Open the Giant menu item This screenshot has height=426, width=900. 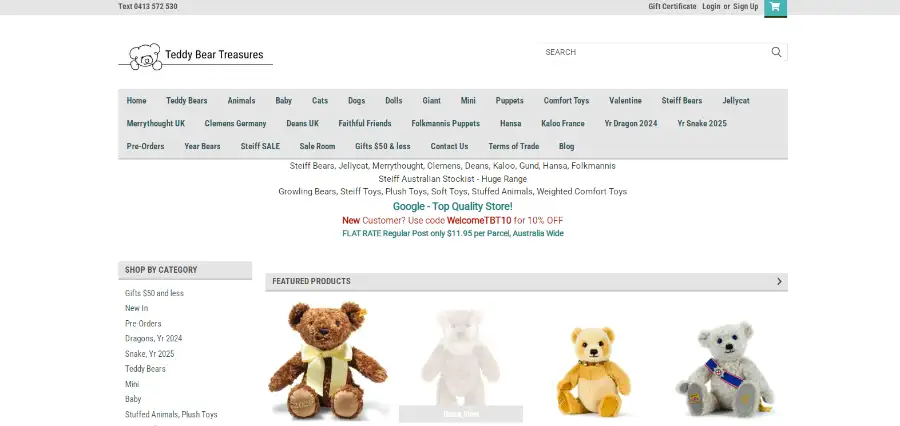click(432, 100)
